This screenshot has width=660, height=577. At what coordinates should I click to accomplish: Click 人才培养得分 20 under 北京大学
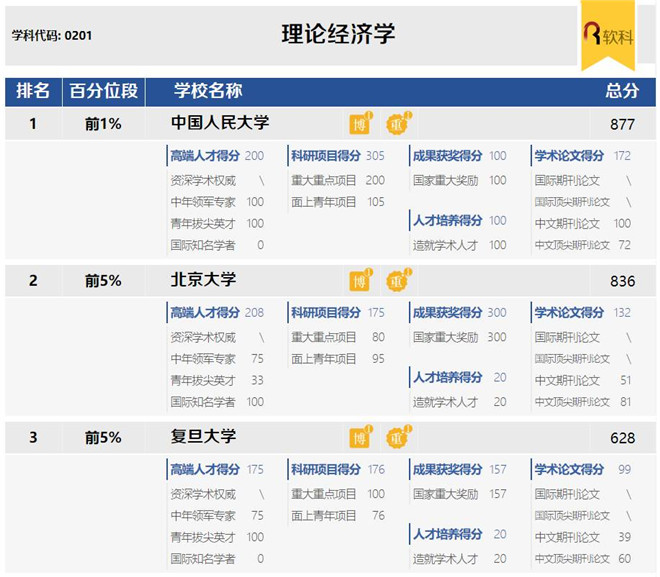pos(459,378)
